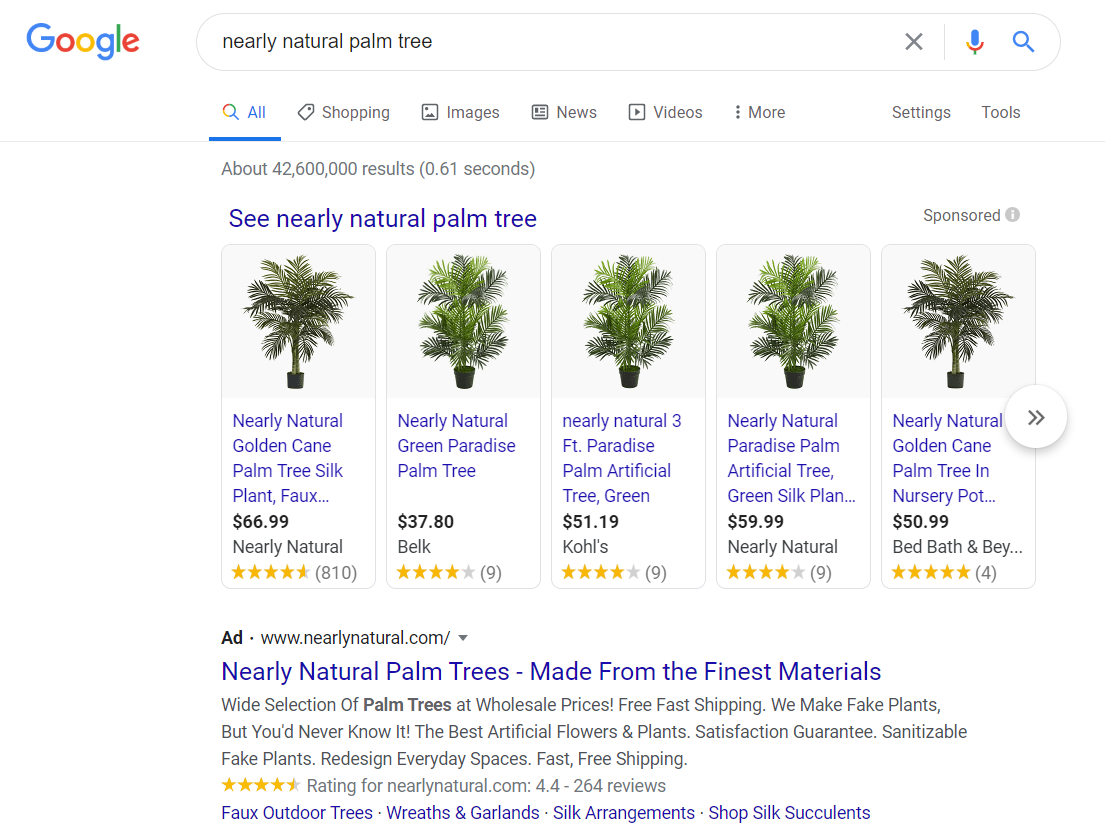Click the microphone voice search icon
Viewport: 1105px width, 833px height.
(974, 41)
